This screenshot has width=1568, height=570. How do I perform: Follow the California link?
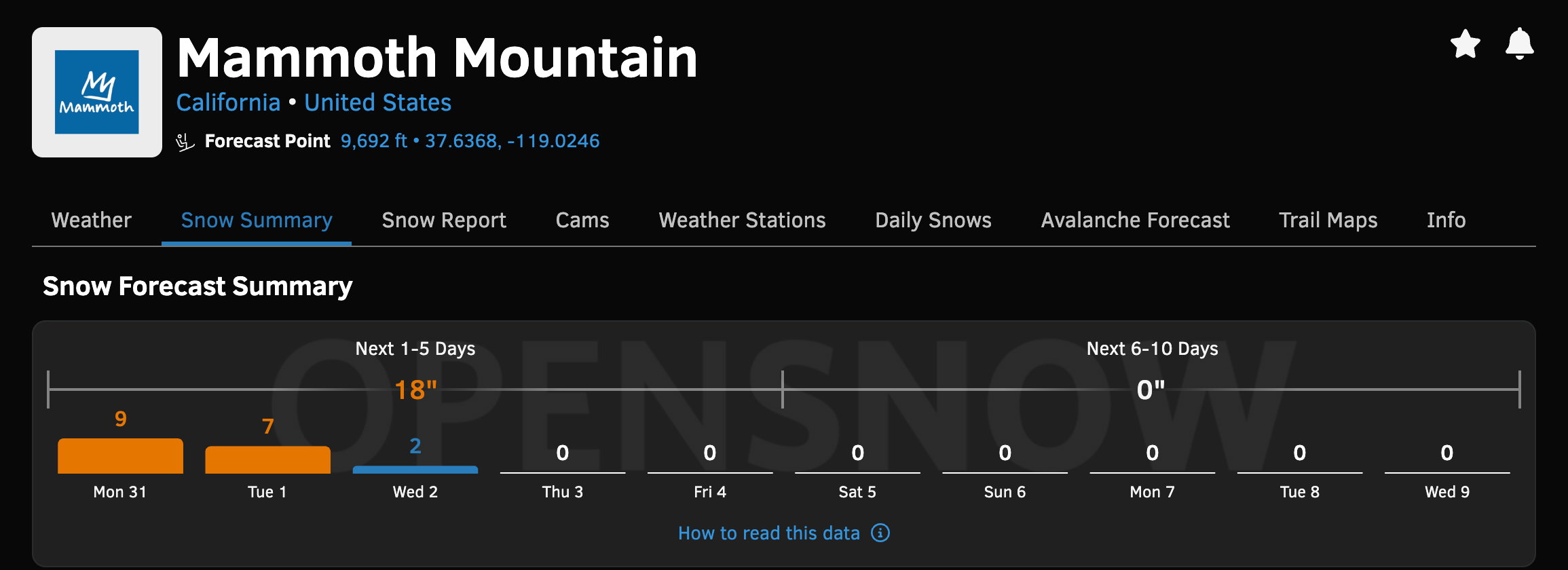228,102
